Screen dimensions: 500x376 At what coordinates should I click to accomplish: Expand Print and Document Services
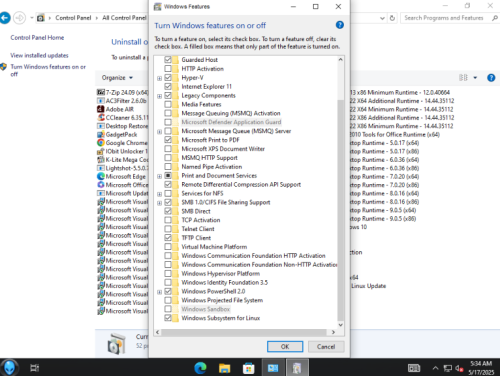tap(159, 176)
